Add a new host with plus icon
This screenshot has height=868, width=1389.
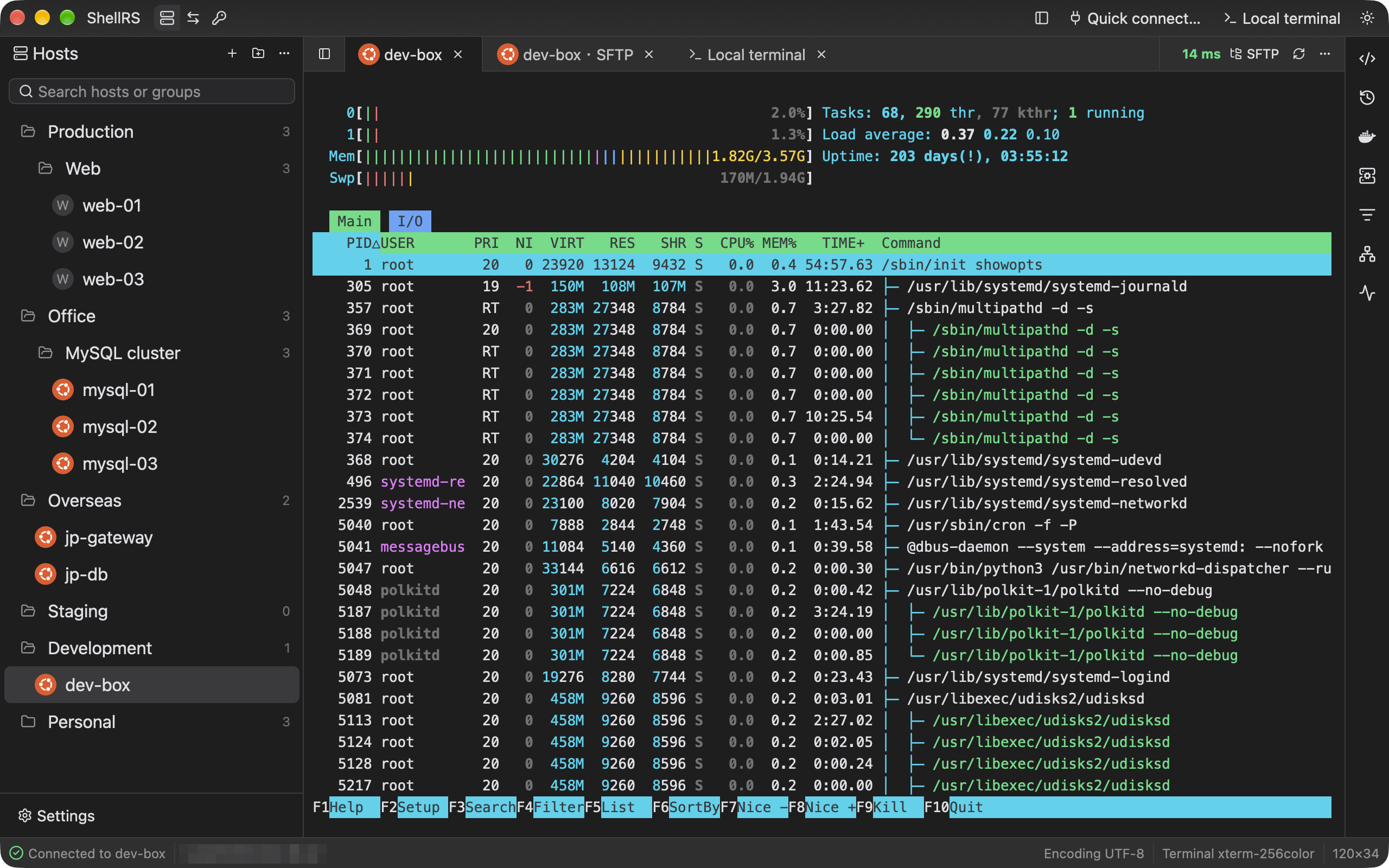[232, 53]
